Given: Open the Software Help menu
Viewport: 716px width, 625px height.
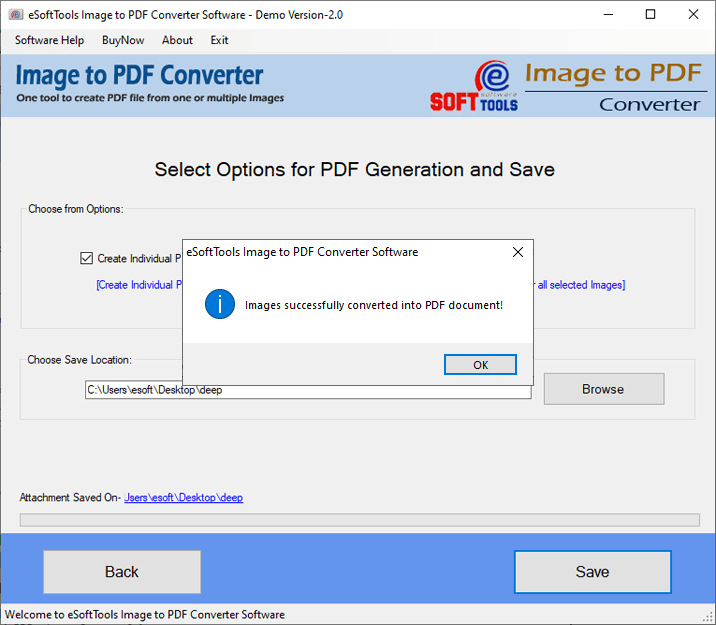Looking at the screenshot, I should (49, 40).
